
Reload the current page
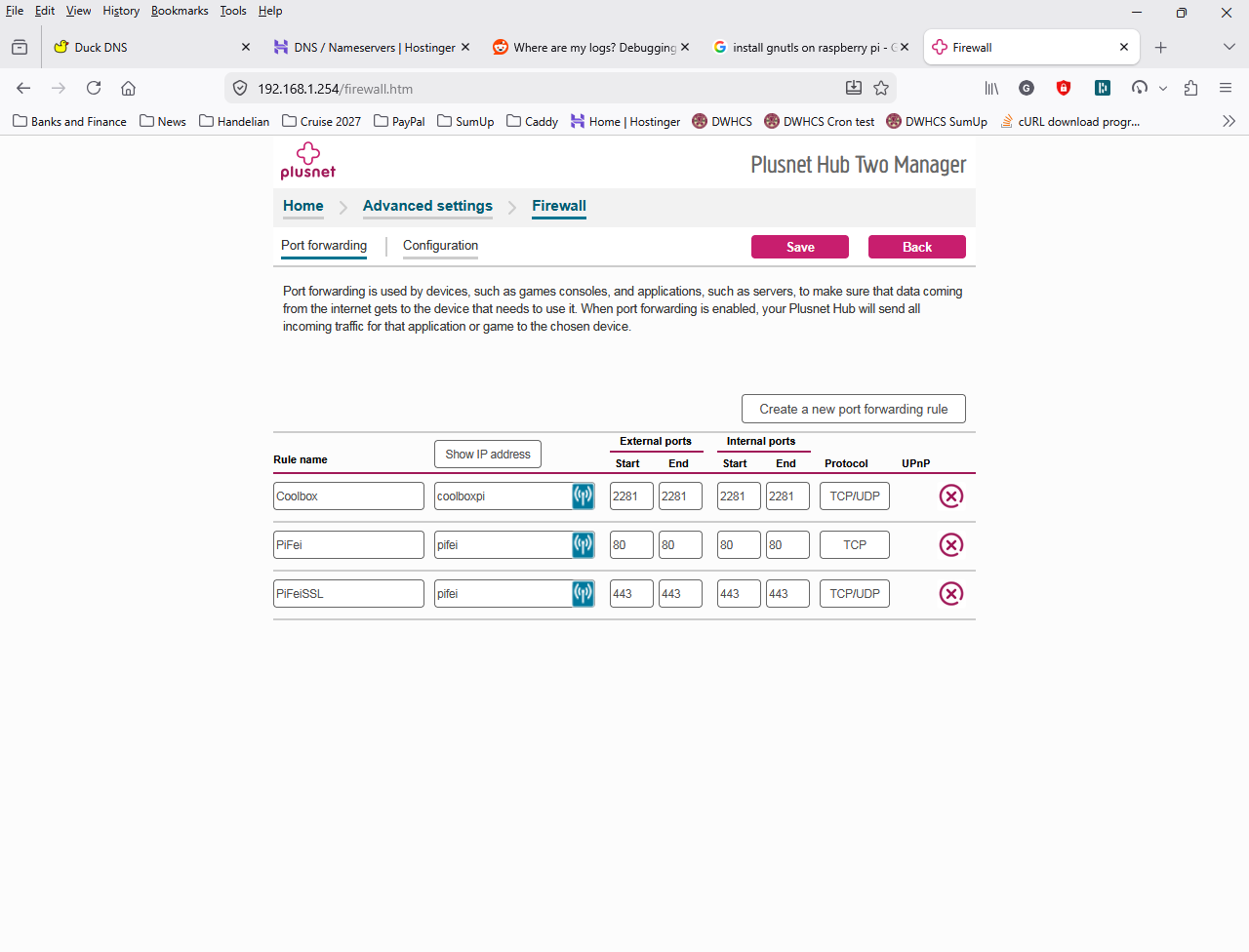[94, 89]
